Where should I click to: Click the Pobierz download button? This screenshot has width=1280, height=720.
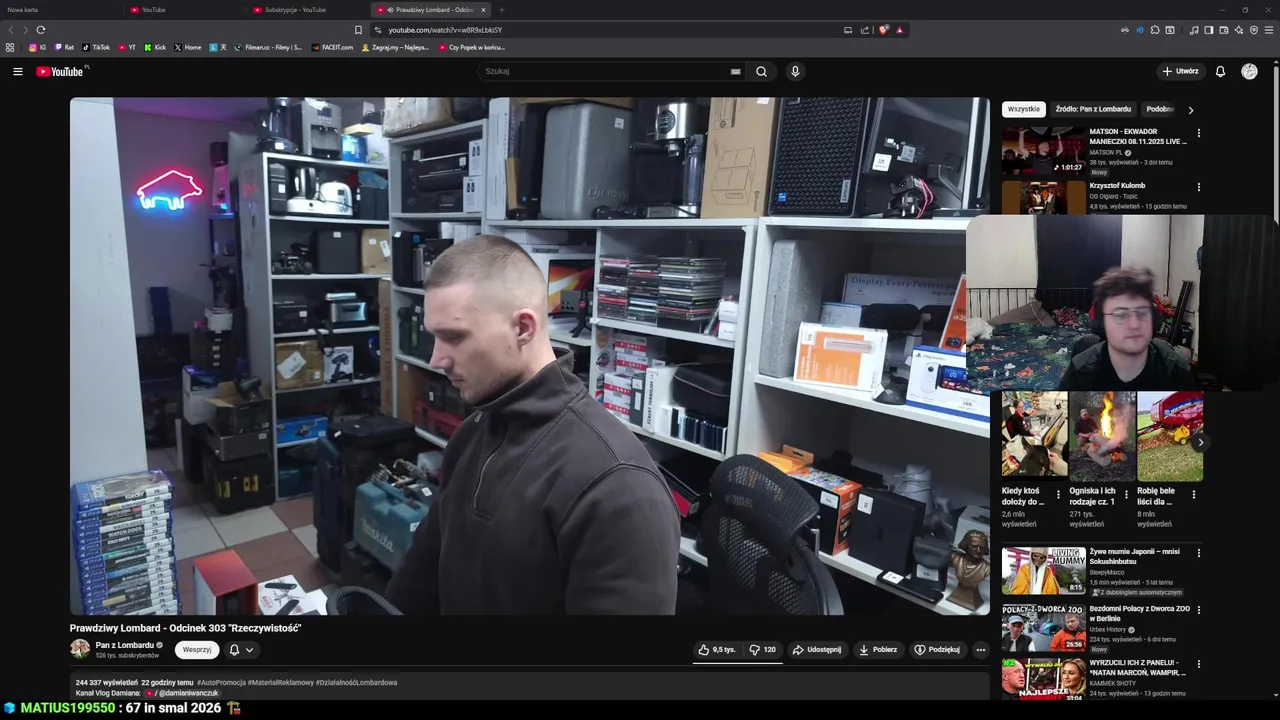(x=878, y=650)
